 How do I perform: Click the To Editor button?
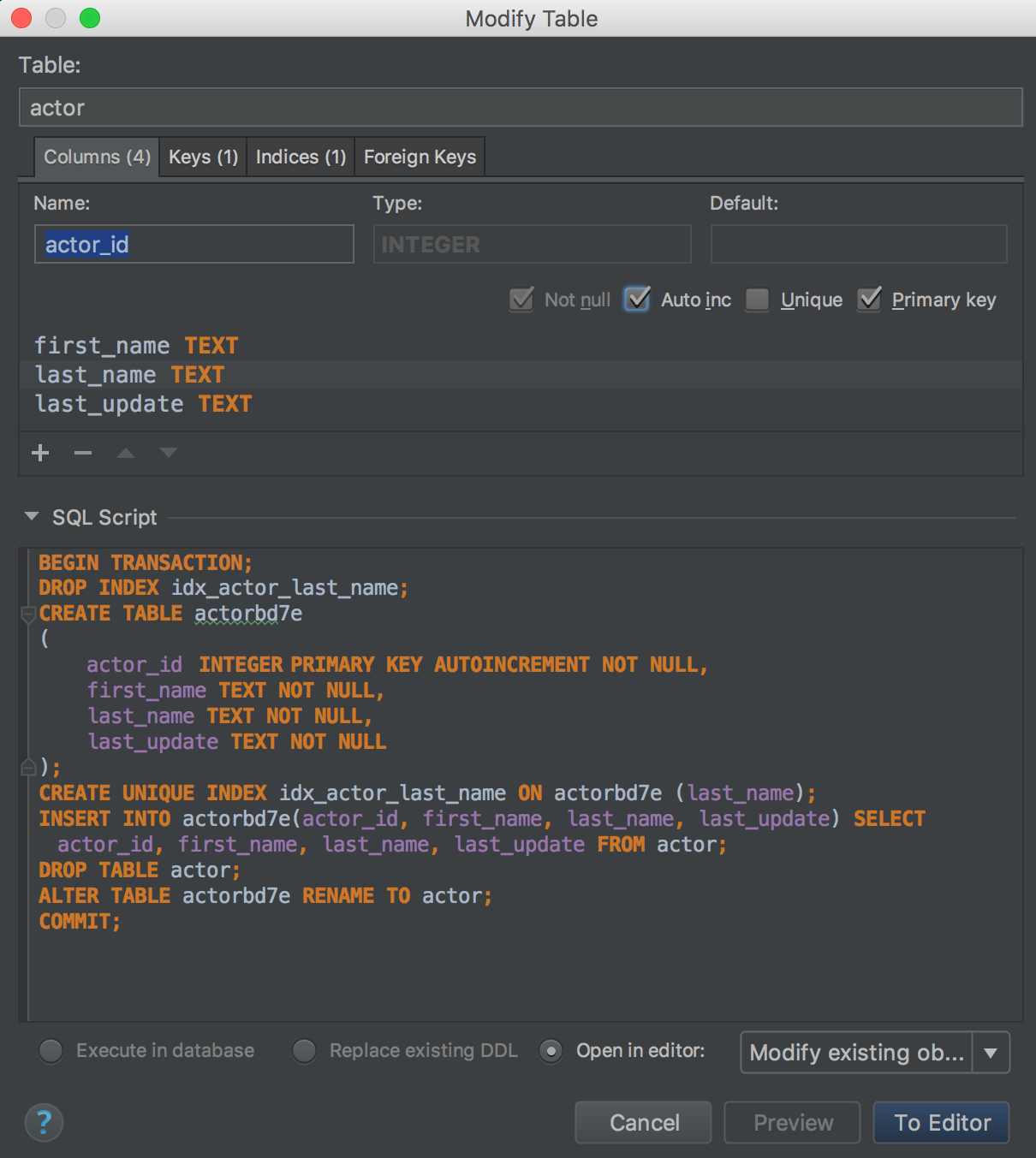point(942,1122)
